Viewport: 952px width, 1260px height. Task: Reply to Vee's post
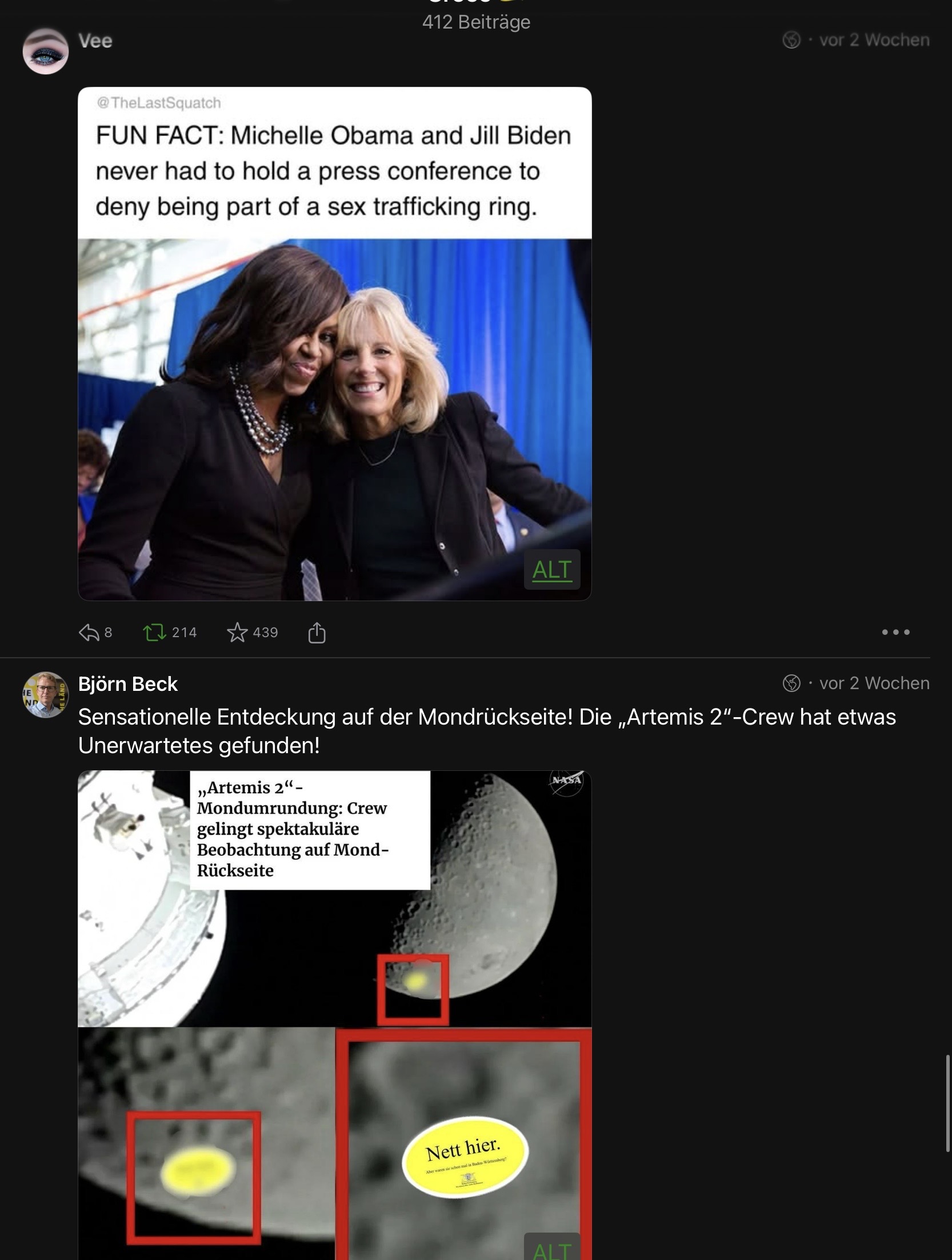pyautogui.click(x=89, y=633)
